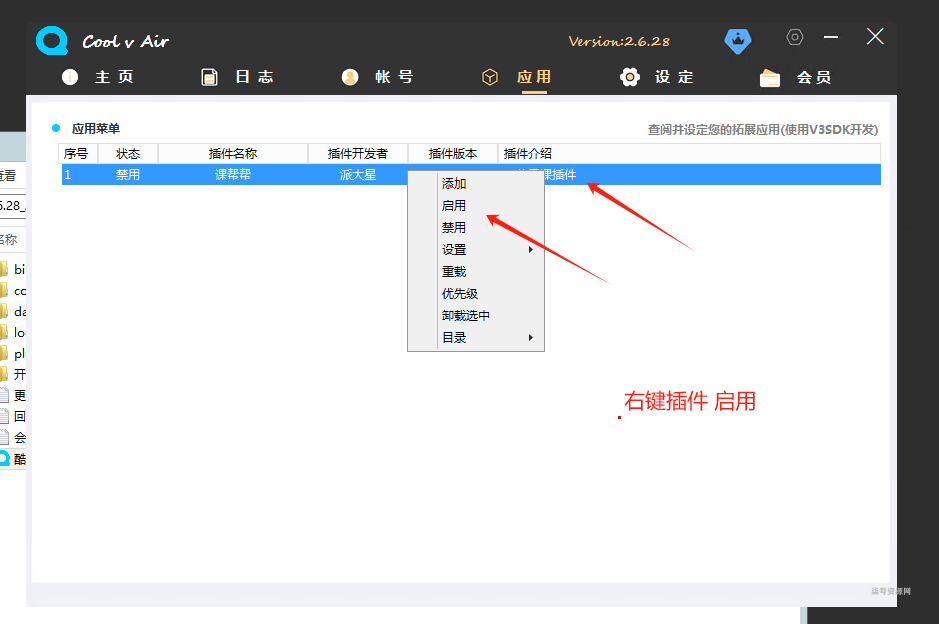Click the 帐号 account avatar icon
The width and height of the screenshot is (939, 624).
pos(350,77)
